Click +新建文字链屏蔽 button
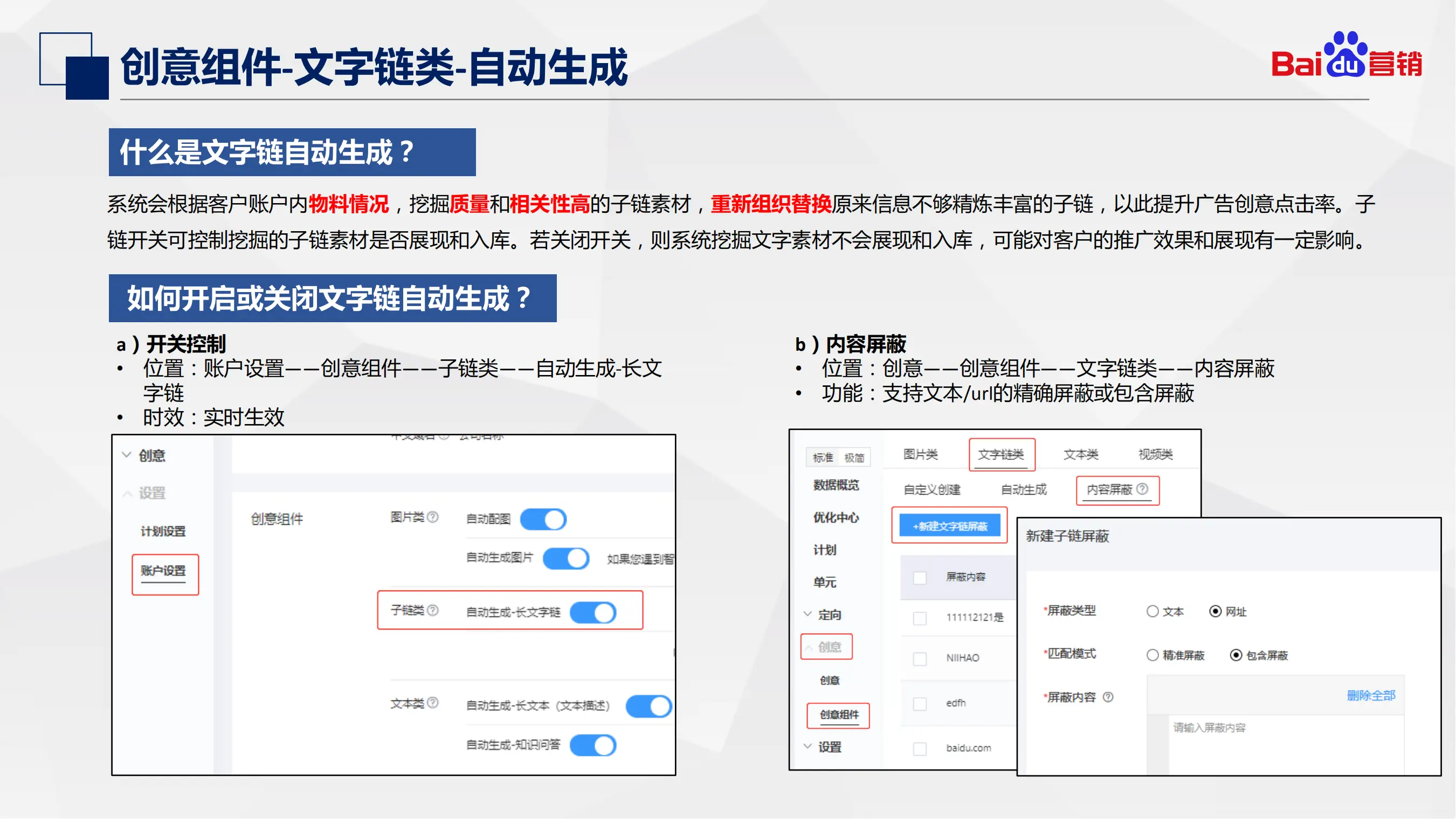1456x819 pixels. pyautogui.click(x=950, y=526)
